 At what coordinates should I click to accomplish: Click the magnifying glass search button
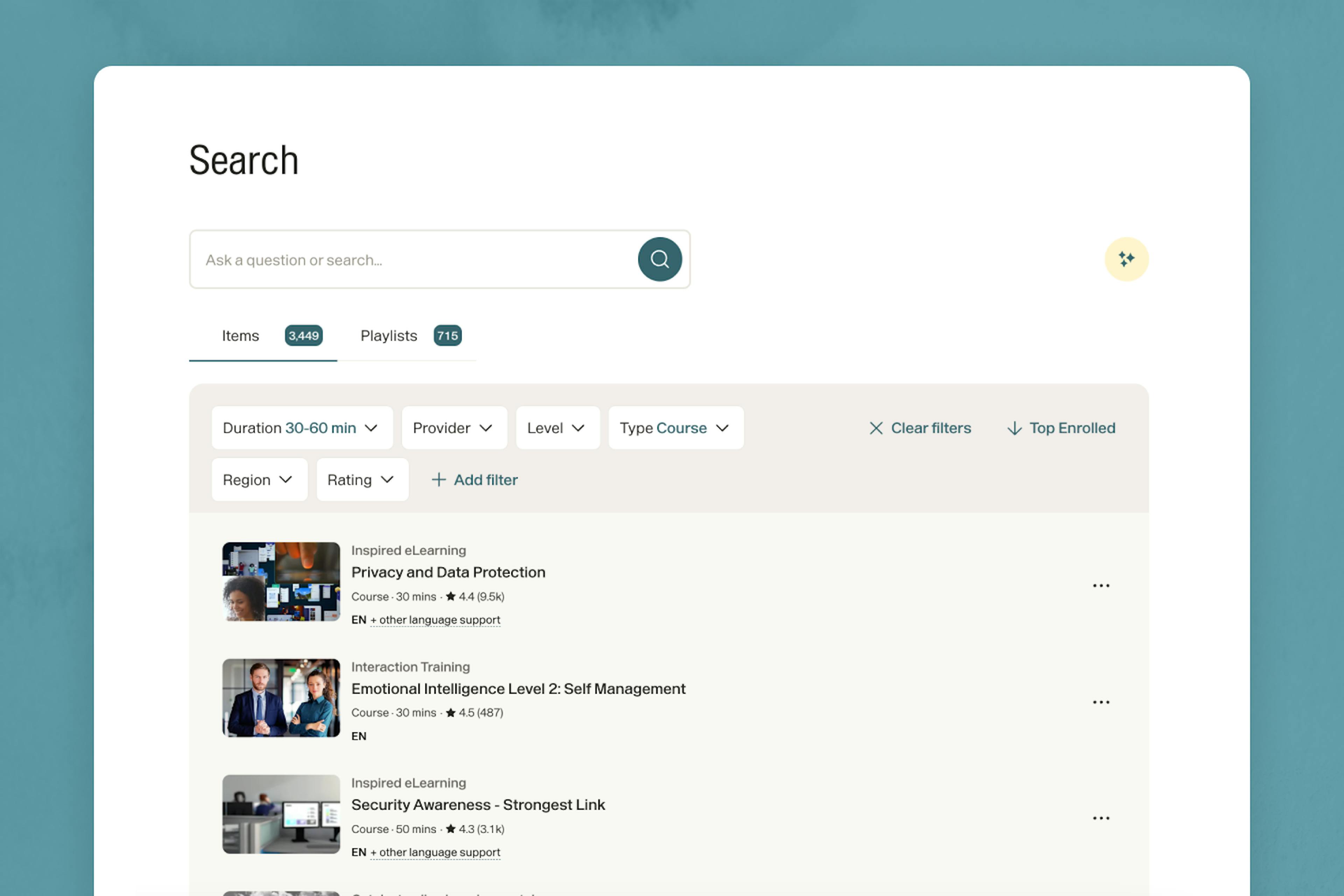point(659,259)
